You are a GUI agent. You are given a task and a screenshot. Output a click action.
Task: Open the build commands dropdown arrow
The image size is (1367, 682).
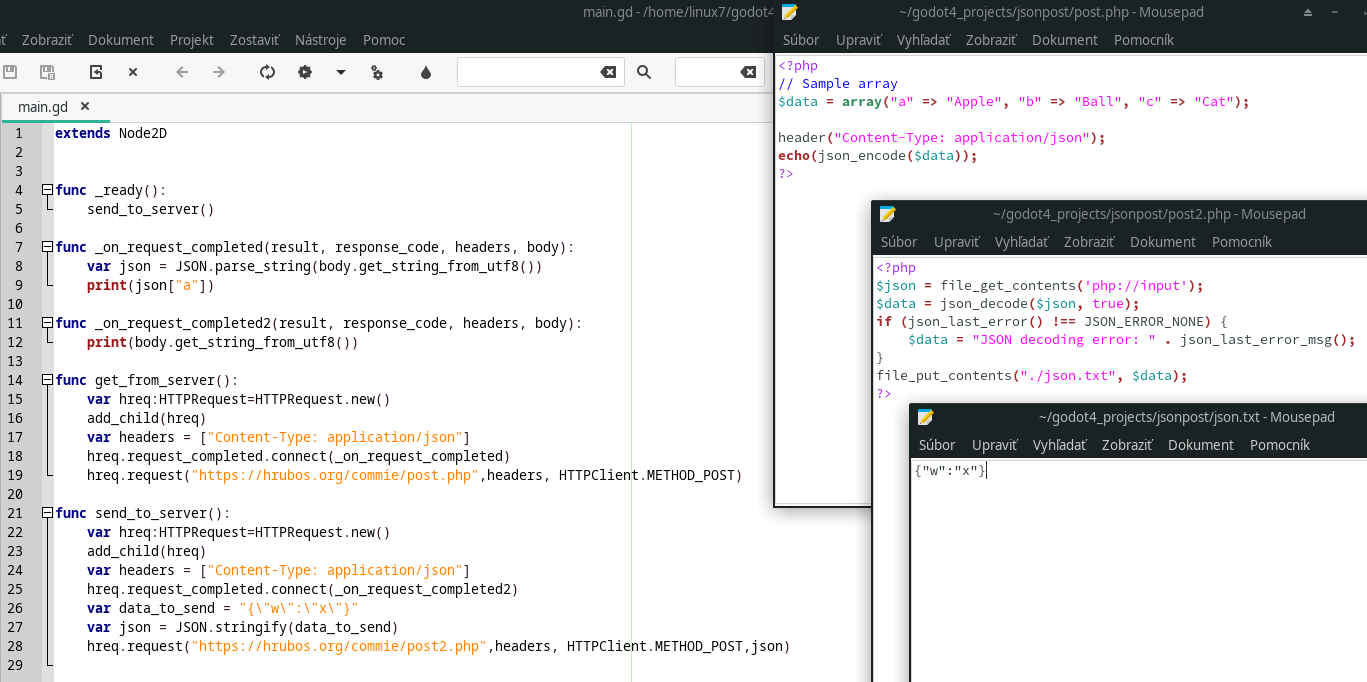click(340, 71)
